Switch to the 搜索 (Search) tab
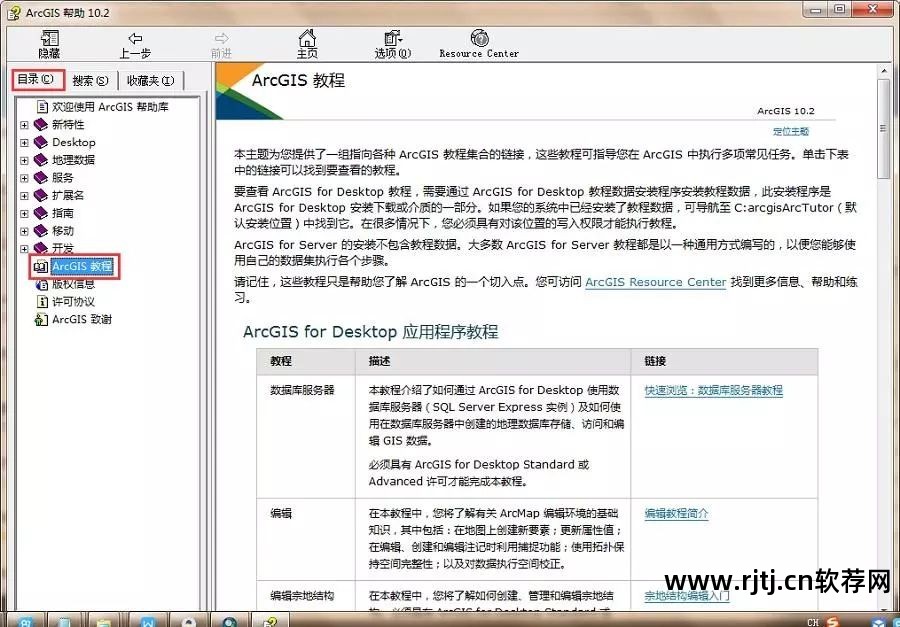The width and height of the screenshot is (900, 627). [x=91, y=81]
